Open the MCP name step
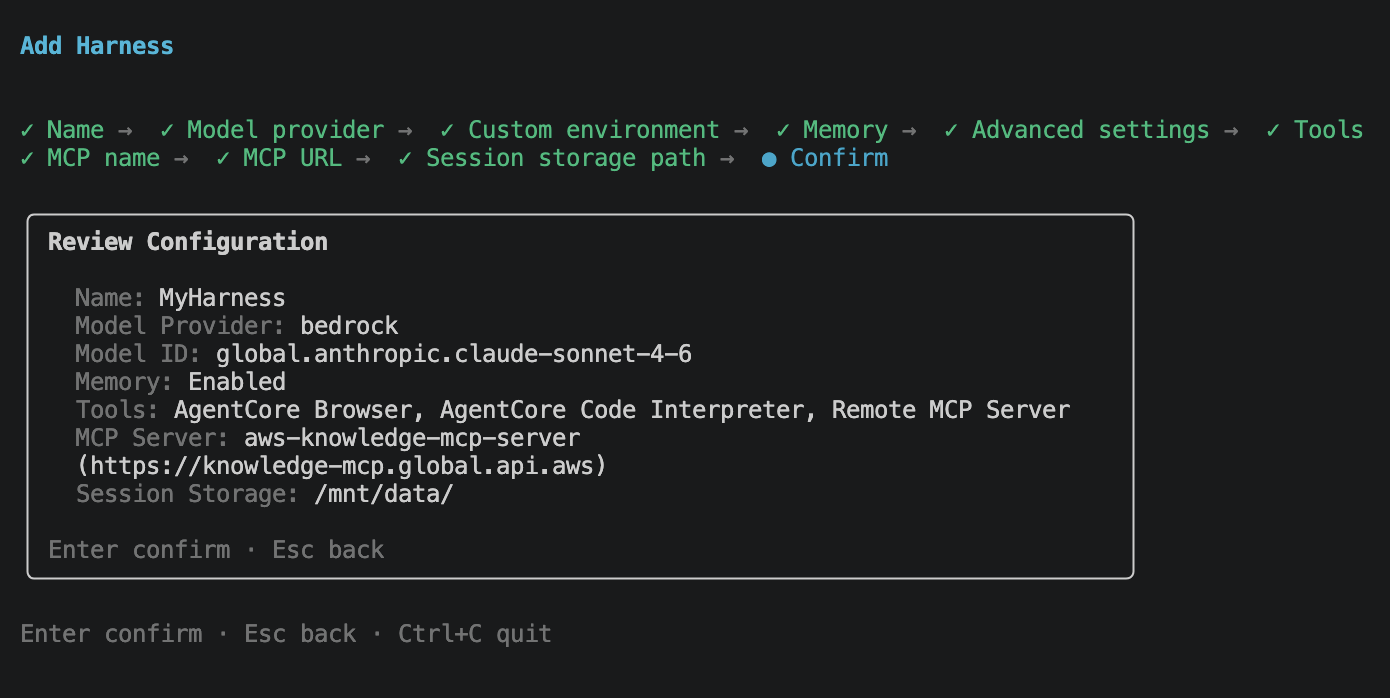 tap(103, 158)
